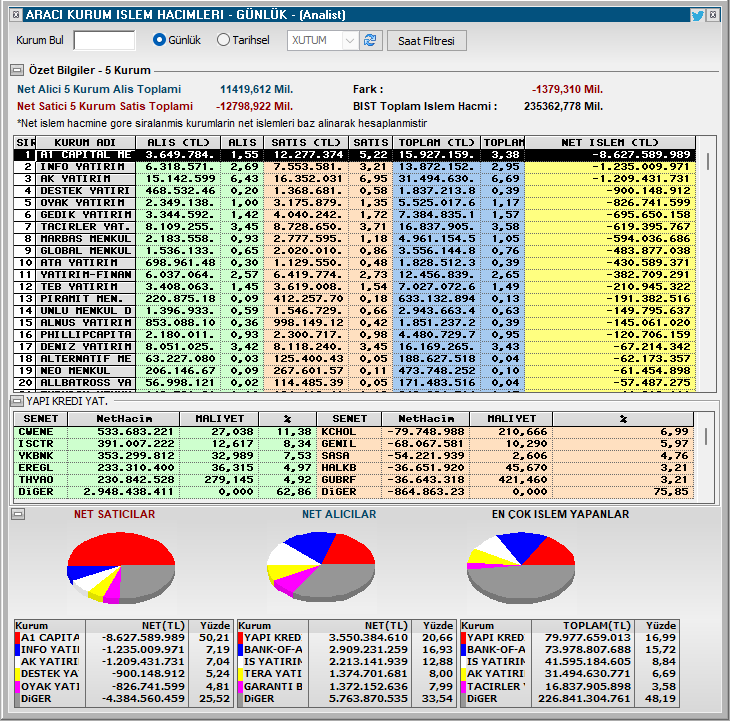Click the EN ÇOK ISLEM YAPANLAR pie chart

[521, 568]
